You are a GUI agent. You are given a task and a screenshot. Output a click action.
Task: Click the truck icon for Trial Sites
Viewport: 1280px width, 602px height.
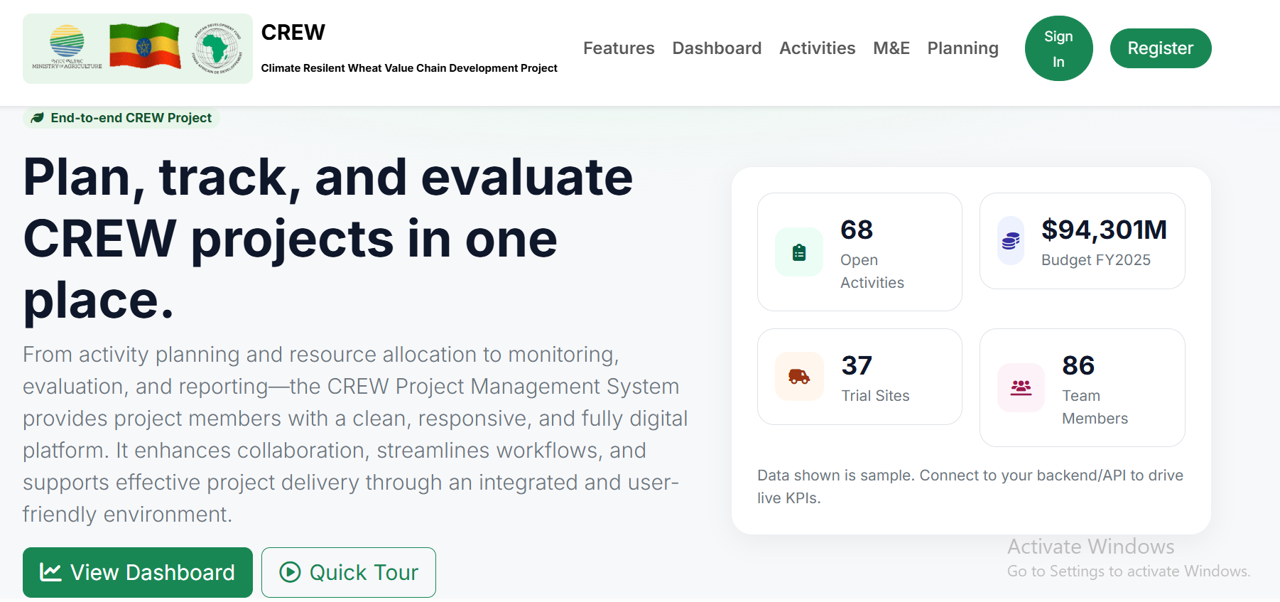[799, 377]
